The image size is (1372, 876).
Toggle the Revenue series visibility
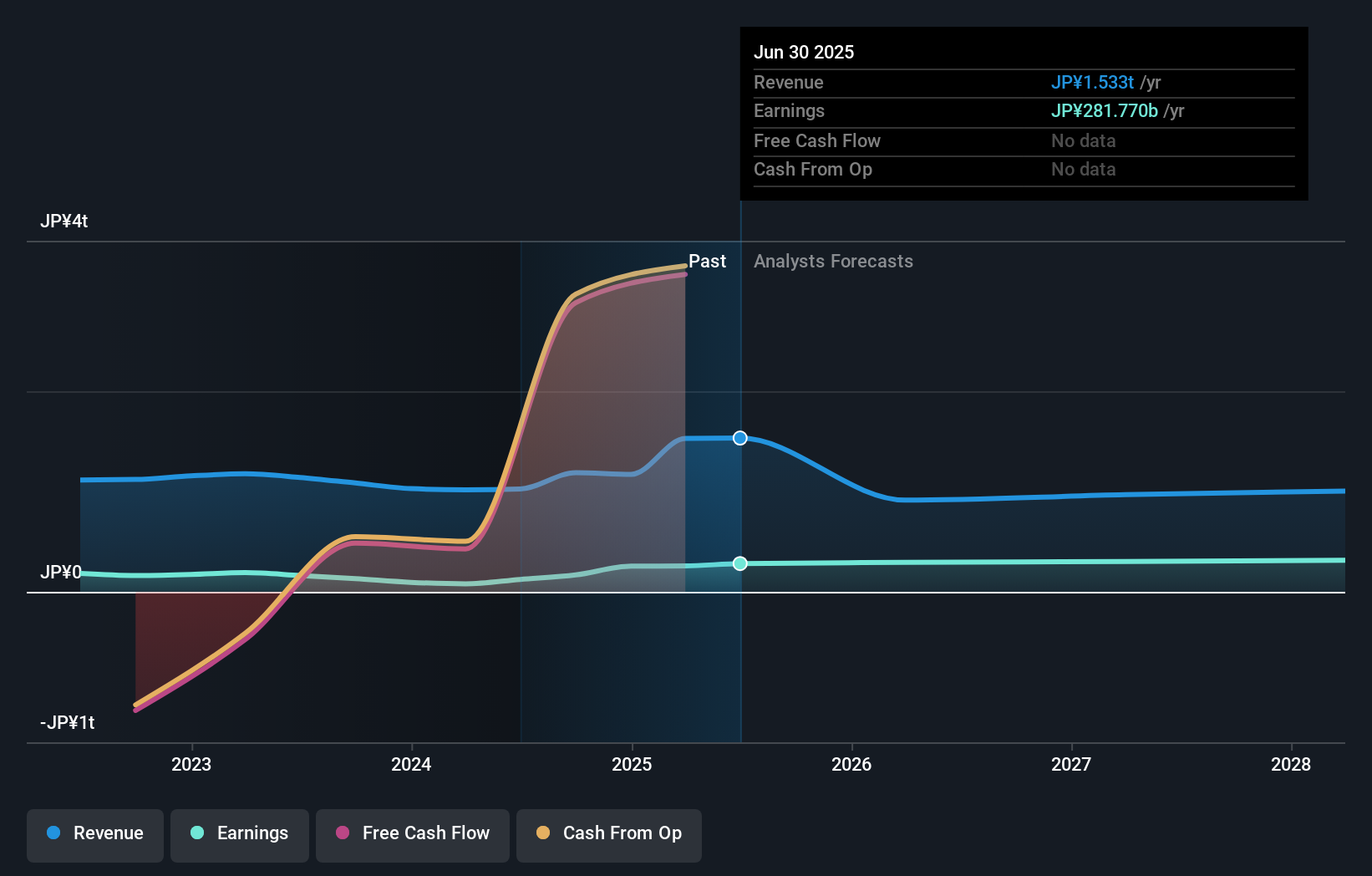tap(94, 835)
